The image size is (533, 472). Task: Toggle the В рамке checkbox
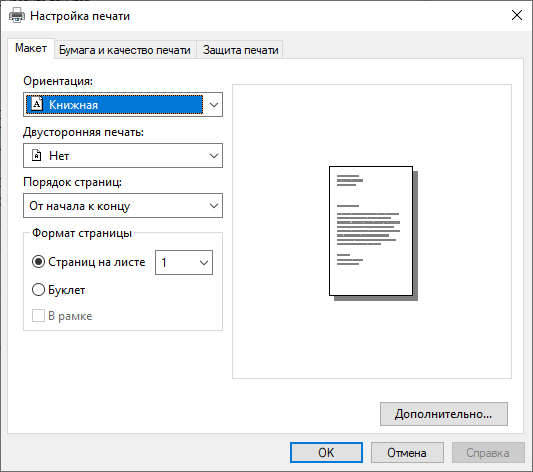coord(38,316)
